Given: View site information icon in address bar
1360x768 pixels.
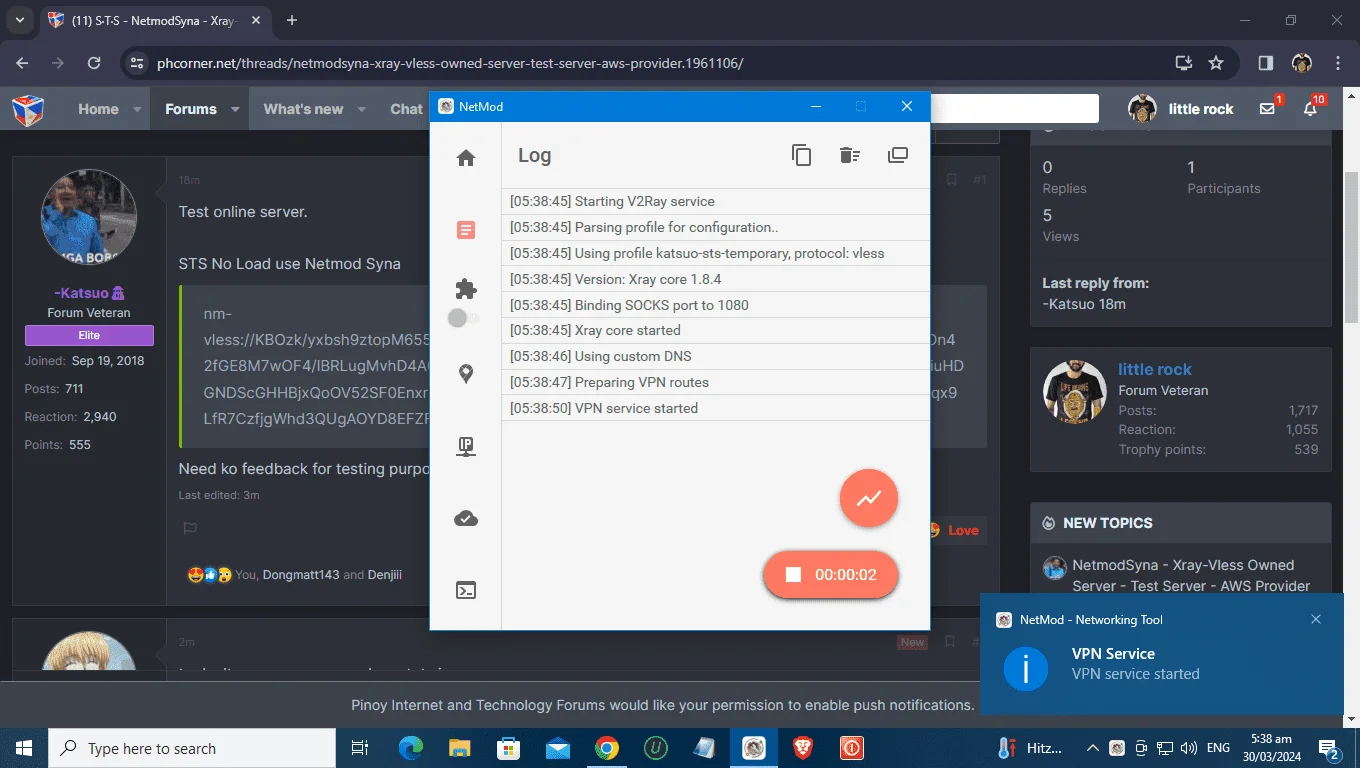Looking at the screenshot, I should click(138, 63).
